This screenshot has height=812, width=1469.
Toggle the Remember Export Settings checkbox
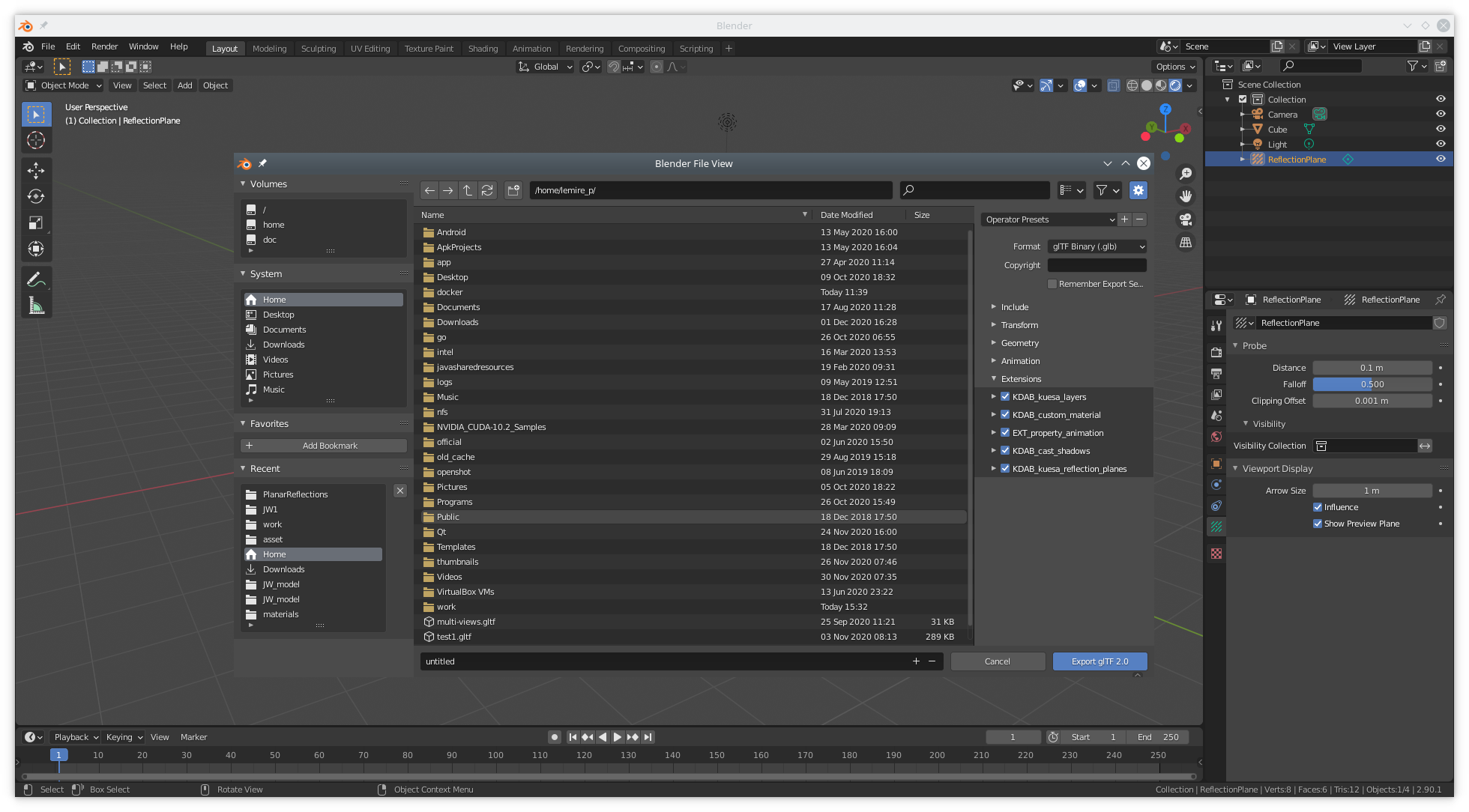1052,284
